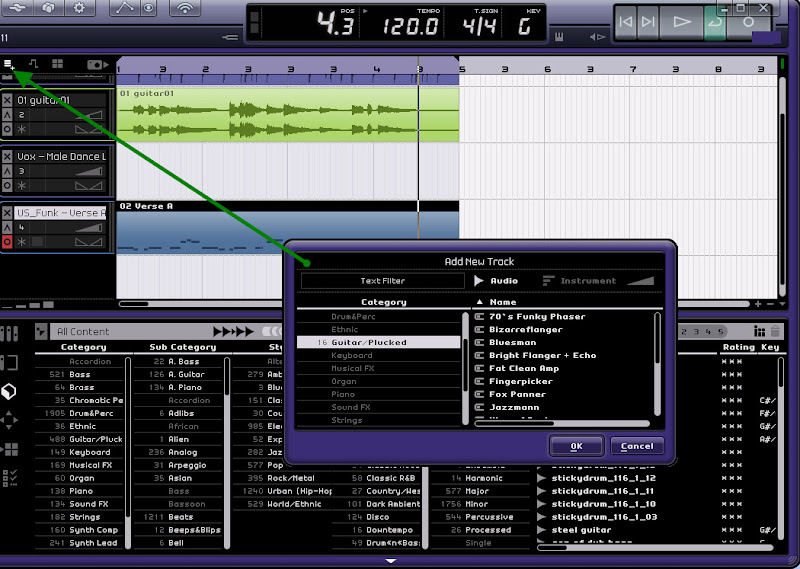Click the mixer faders icon in left sidebar

pos(9,334)
